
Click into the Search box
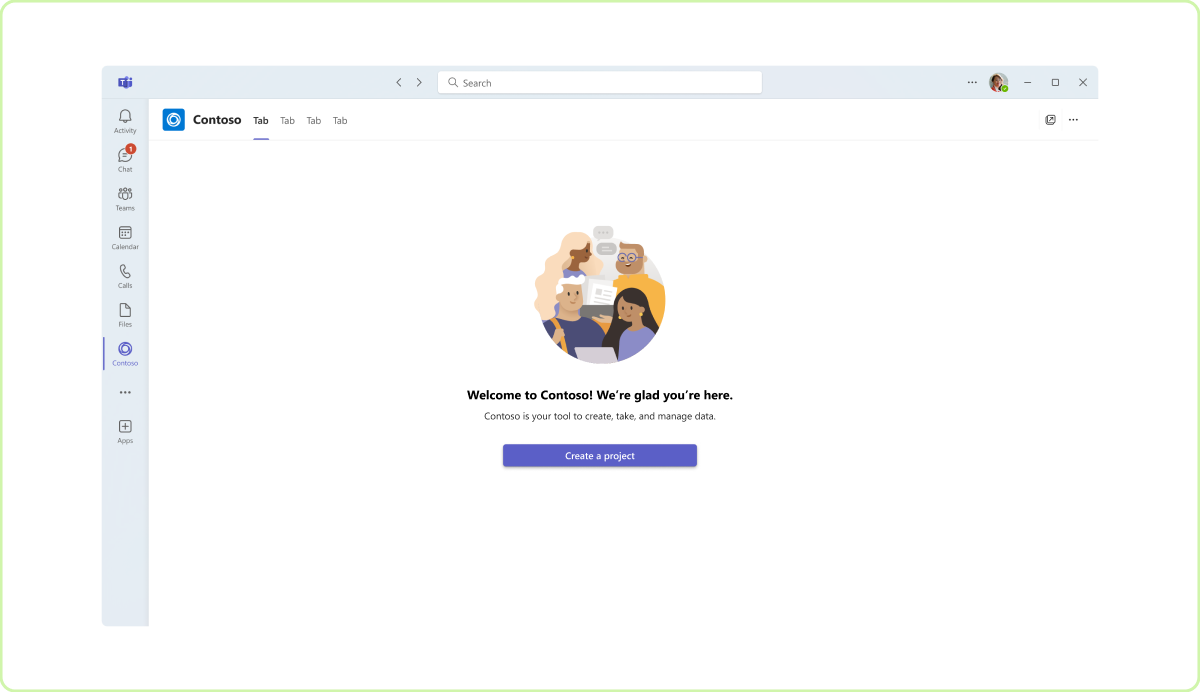pos(600,82)
